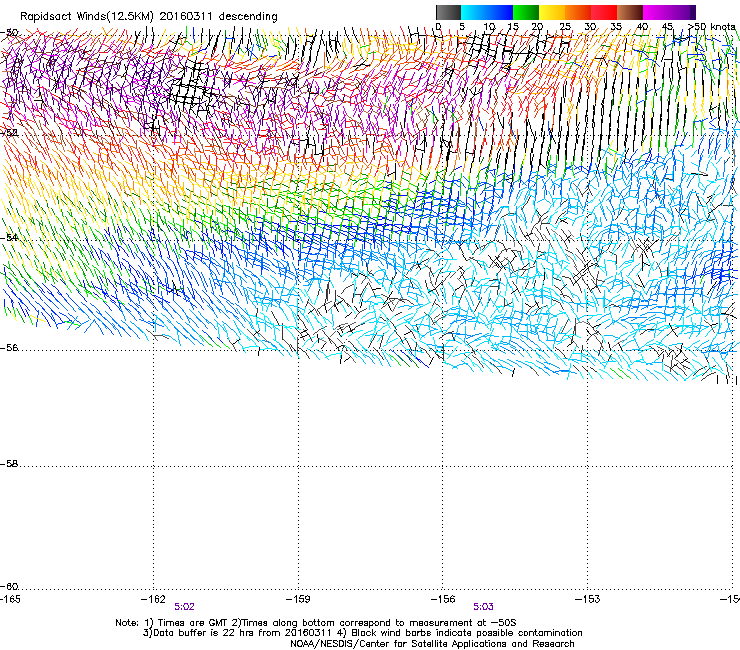The image size is (740, 650).
Task: Click the -58 latitude axis label
Action: [9, 464]
